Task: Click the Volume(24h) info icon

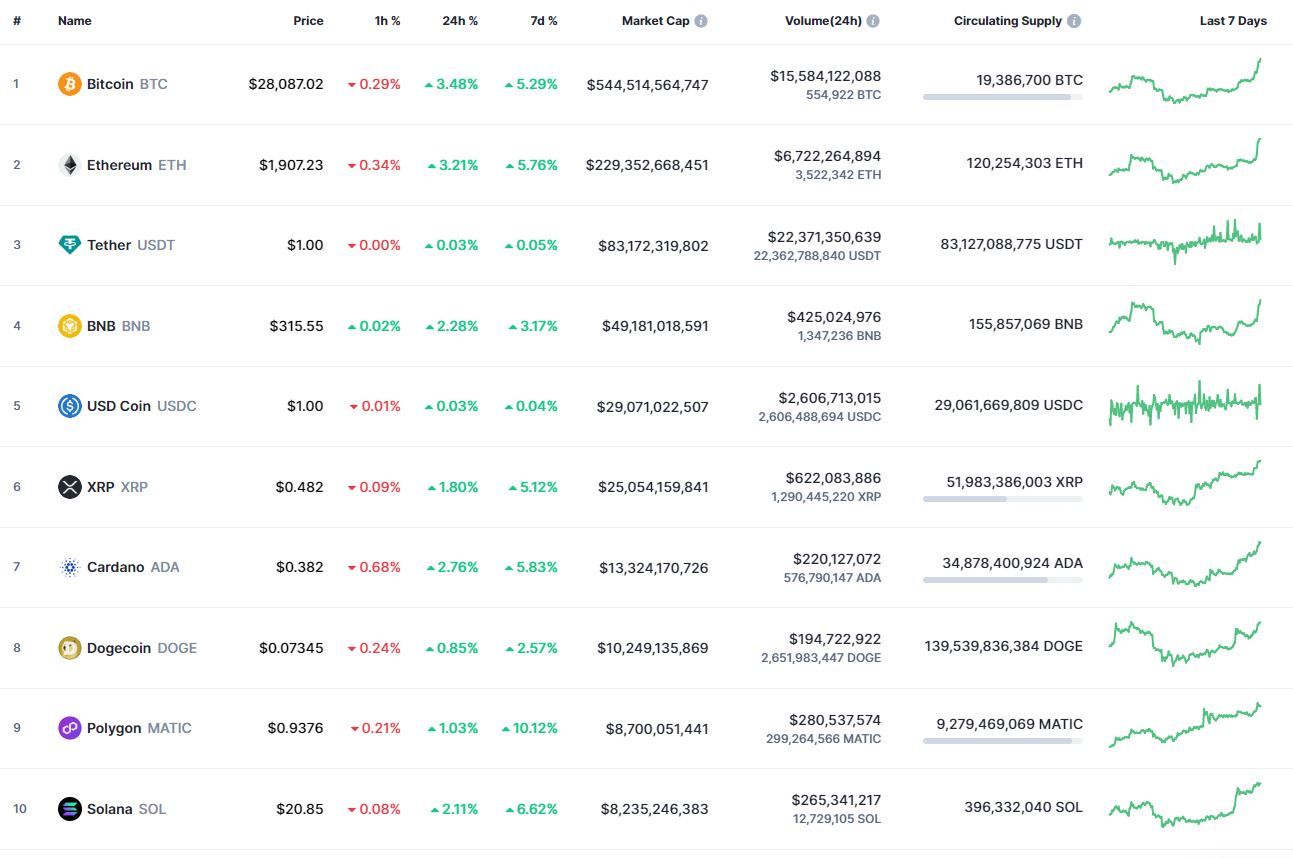Action: coord(873,21)
